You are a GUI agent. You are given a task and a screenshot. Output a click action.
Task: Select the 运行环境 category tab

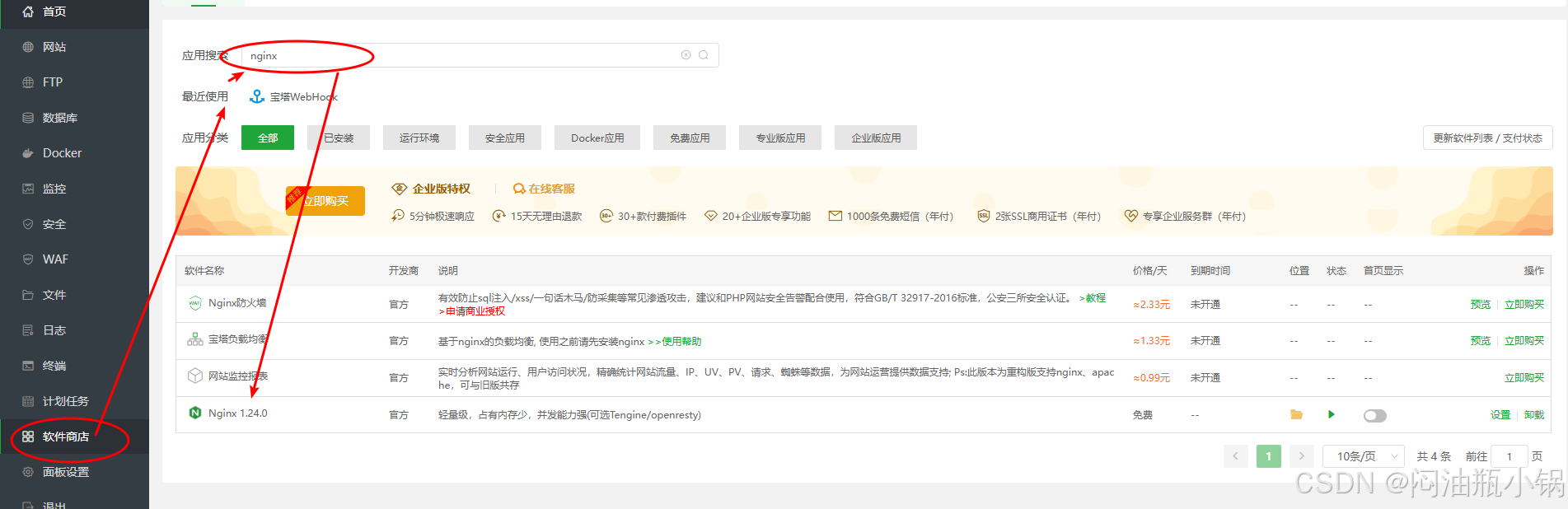coord(419,138)
